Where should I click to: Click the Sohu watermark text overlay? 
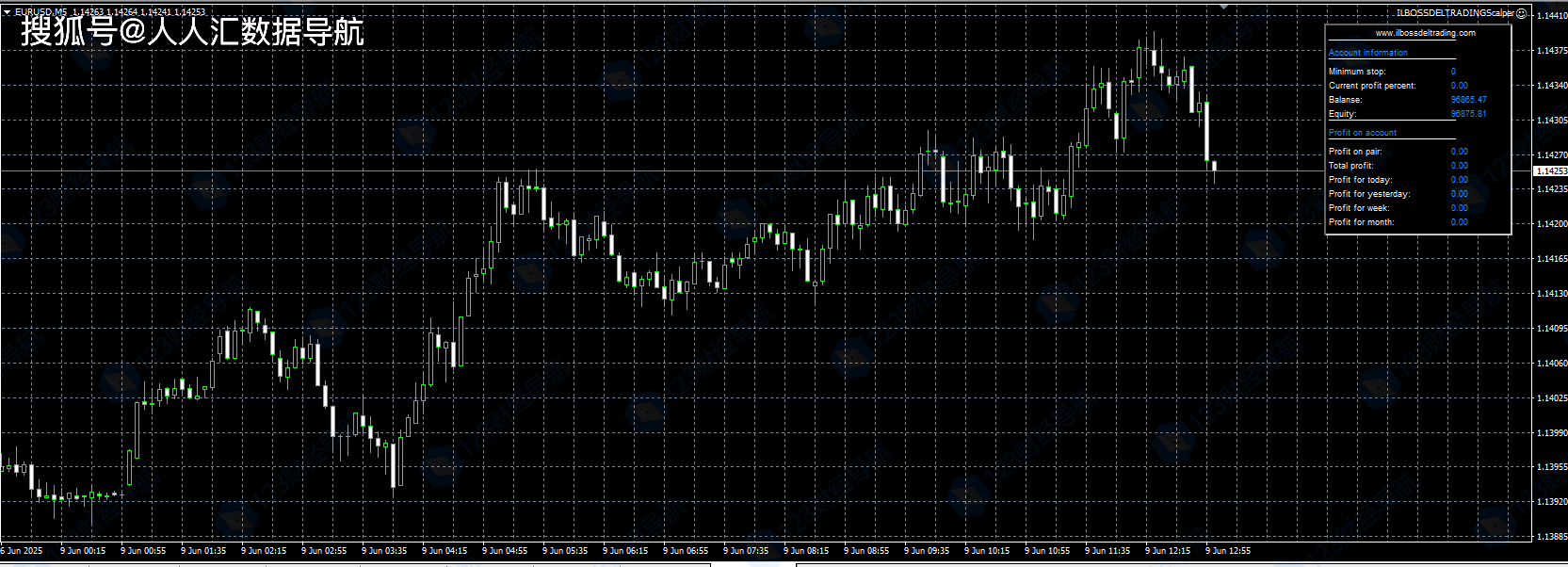[192, 32]
